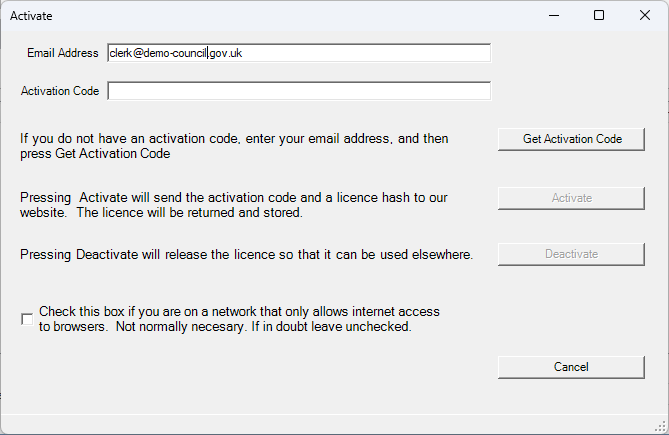Click the 'Email Address' label
669x435 pixels.
63,53
